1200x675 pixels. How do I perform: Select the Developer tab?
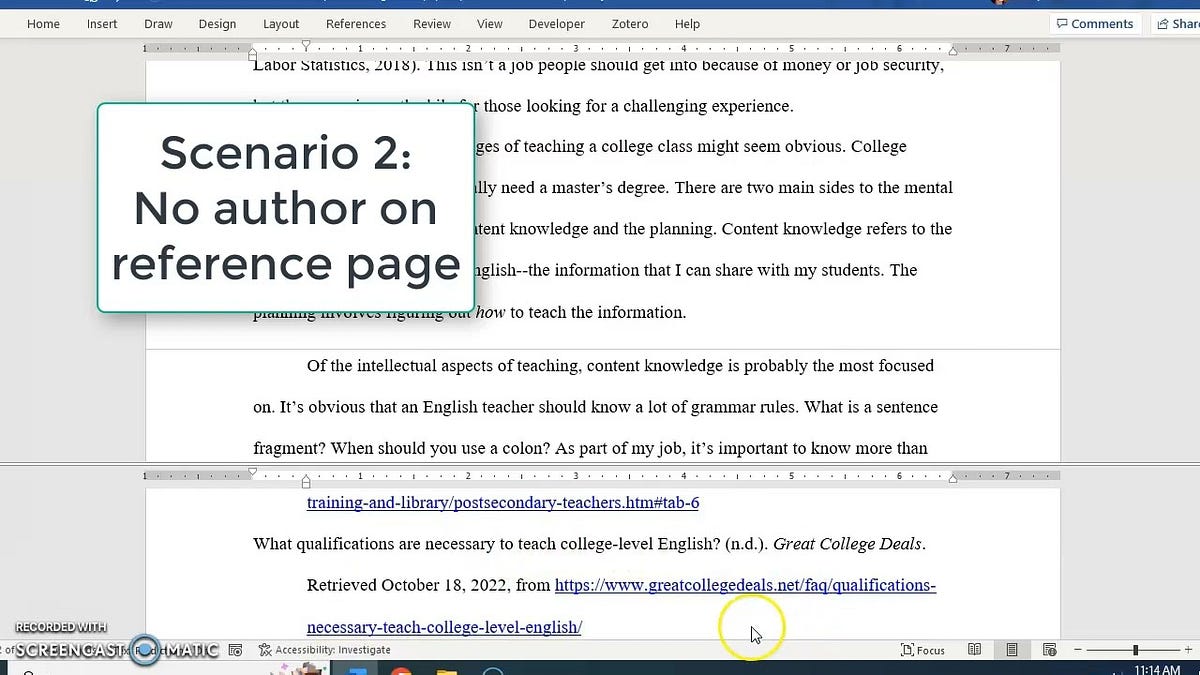click(x=556, y=23)
